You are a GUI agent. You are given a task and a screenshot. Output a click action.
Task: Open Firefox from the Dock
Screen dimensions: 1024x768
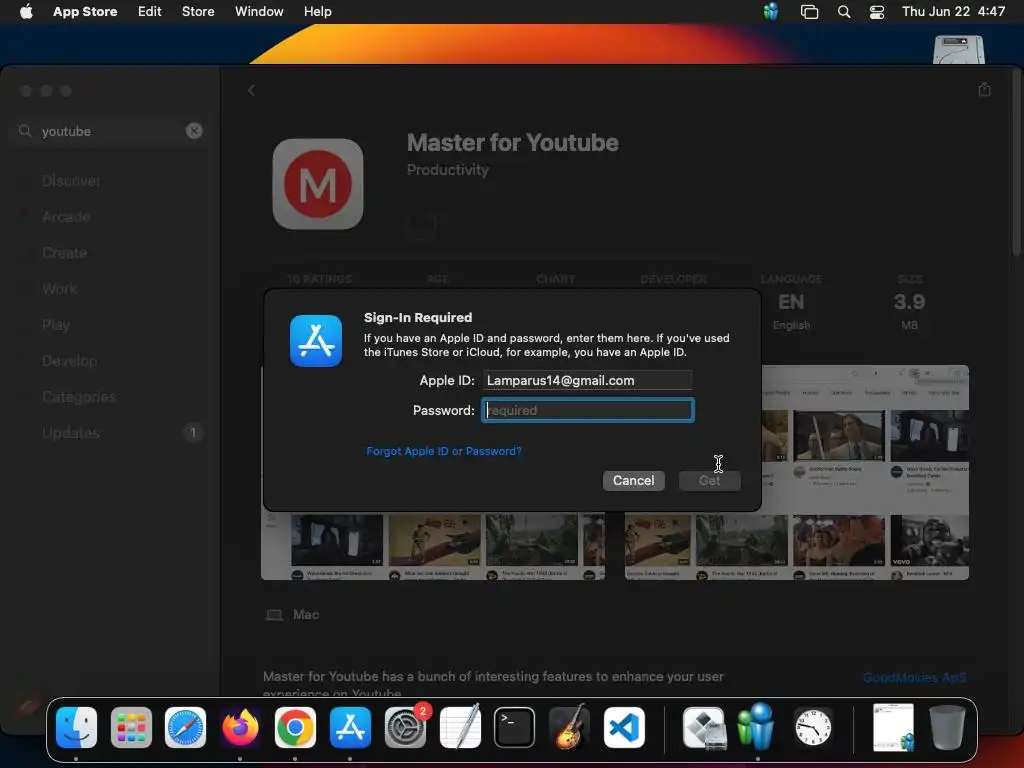point(240,727)
